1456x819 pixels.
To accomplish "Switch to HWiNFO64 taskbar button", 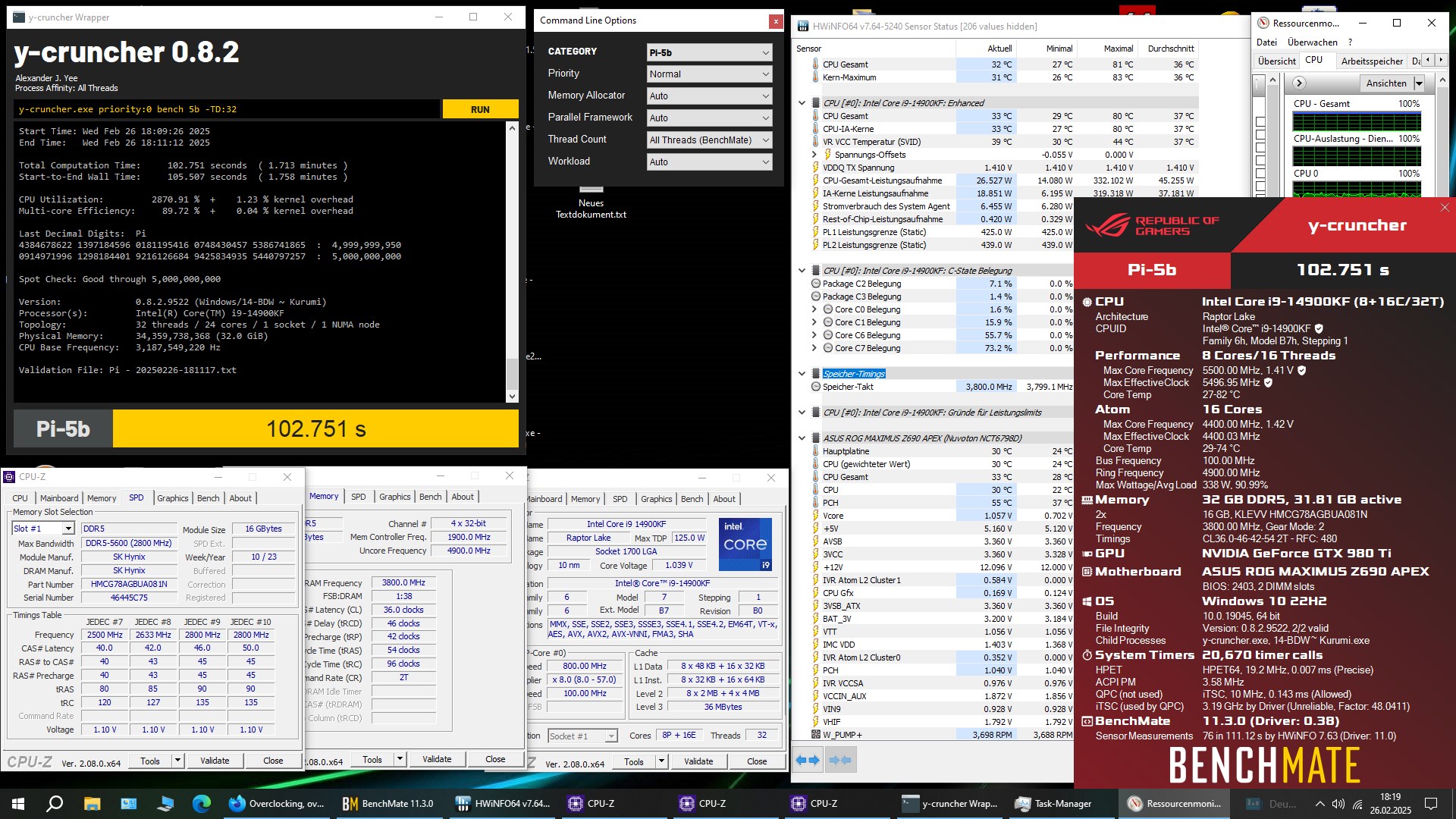I will coord(503,804).
